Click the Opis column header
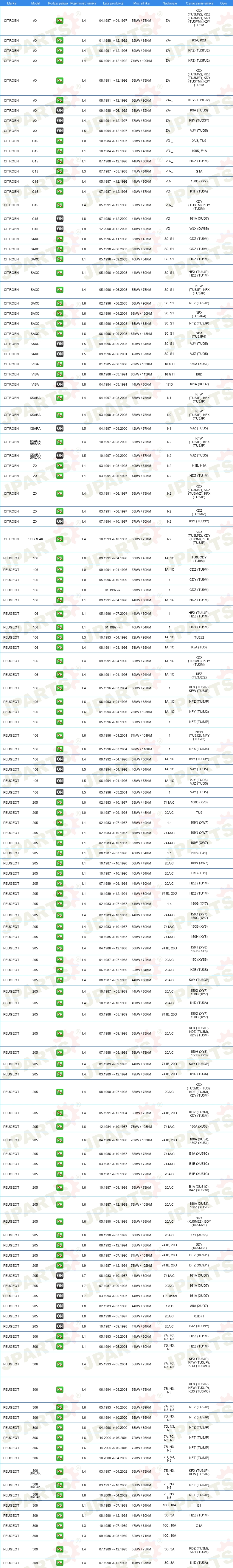This screenshot has width=233, height=1568. [224, 3]
